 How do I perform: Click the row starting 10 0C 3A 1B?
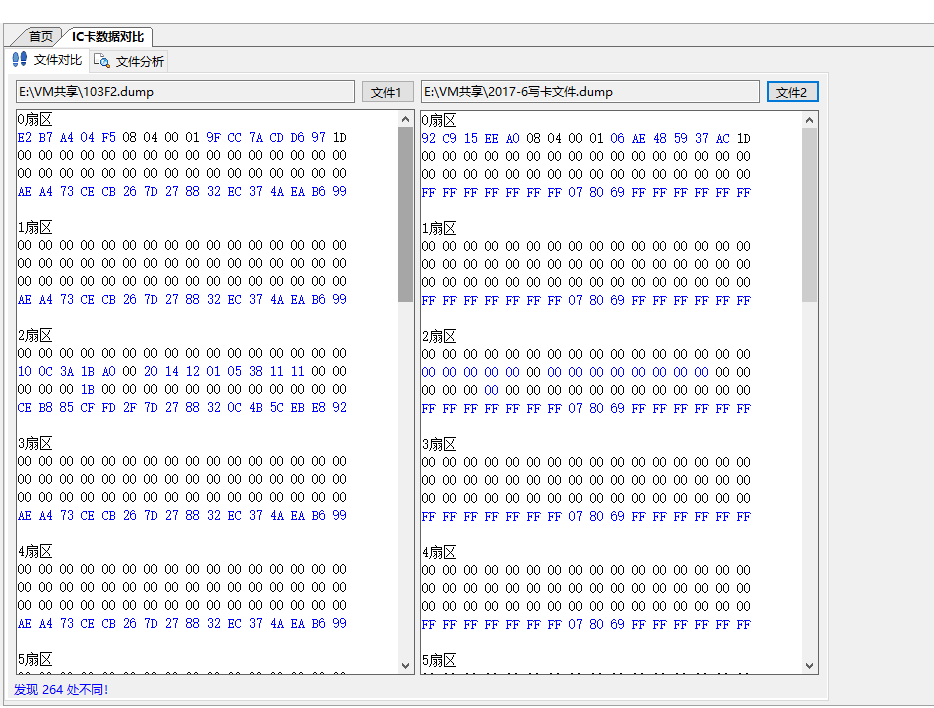pyautogui.click(x=182, y=372)
